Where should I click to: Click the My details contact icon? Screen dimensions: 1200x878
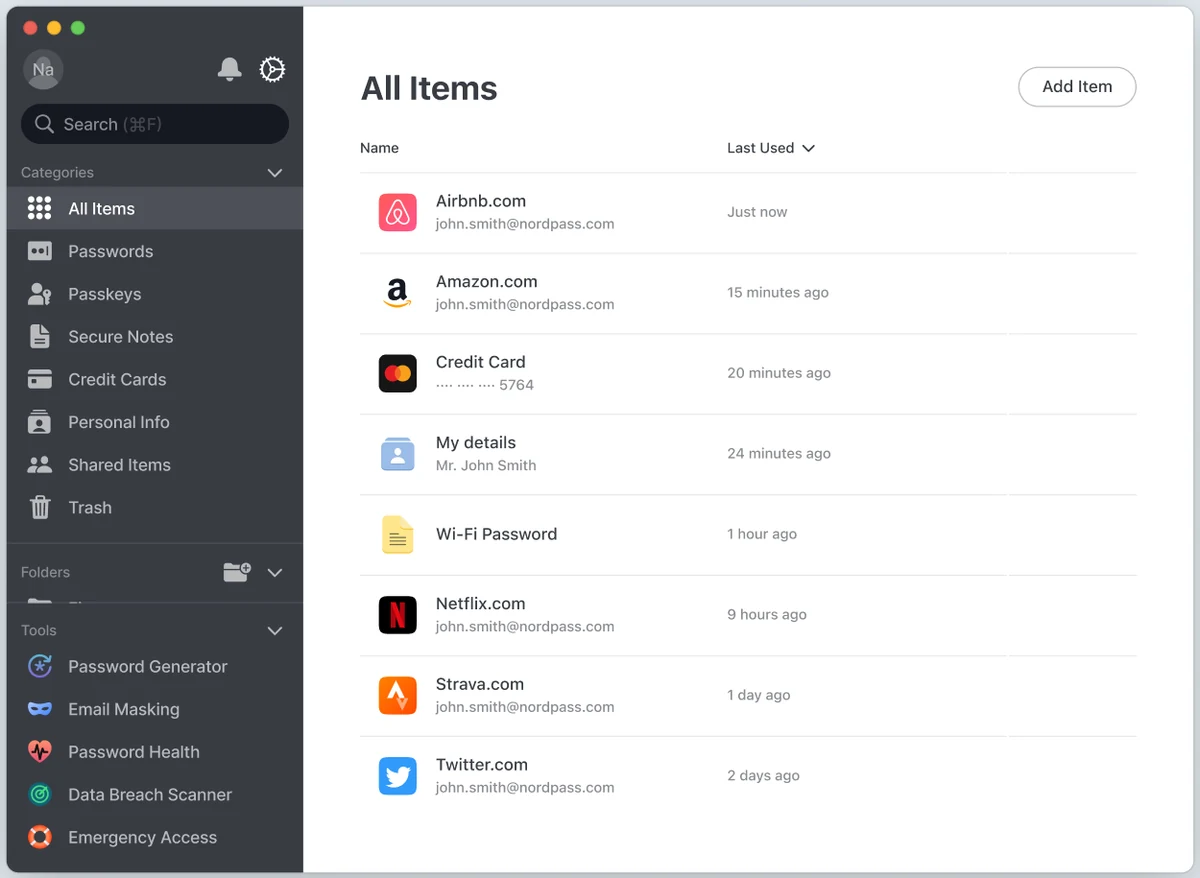[x=397, y=454]
